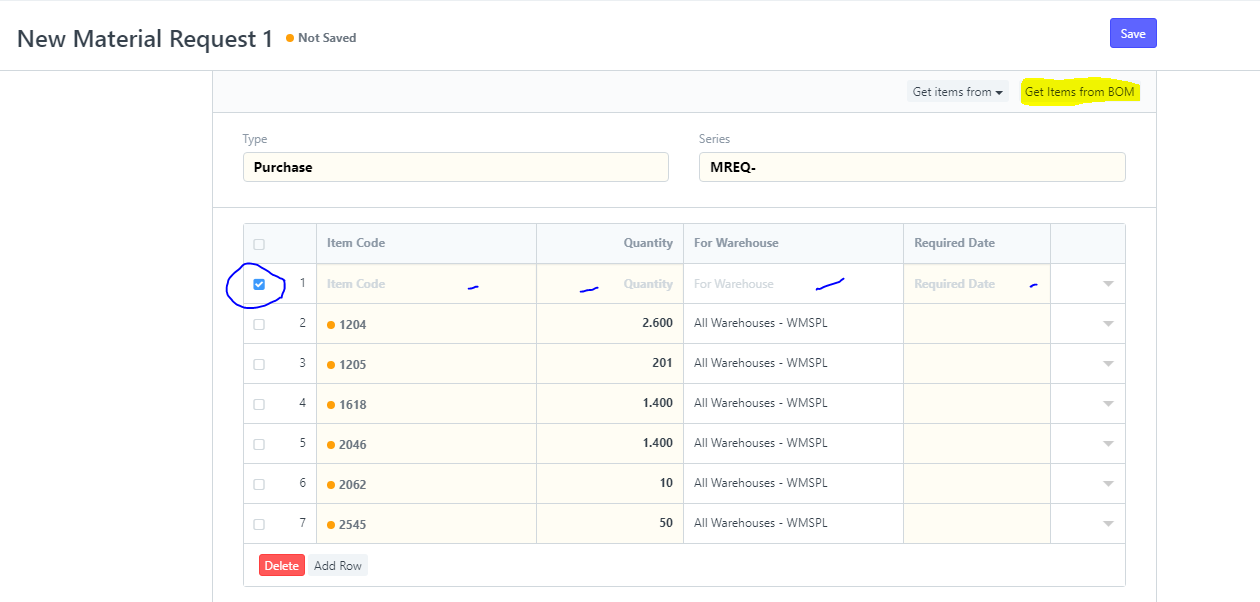Expand row with item 1204 arrow

coord(1107,324)
